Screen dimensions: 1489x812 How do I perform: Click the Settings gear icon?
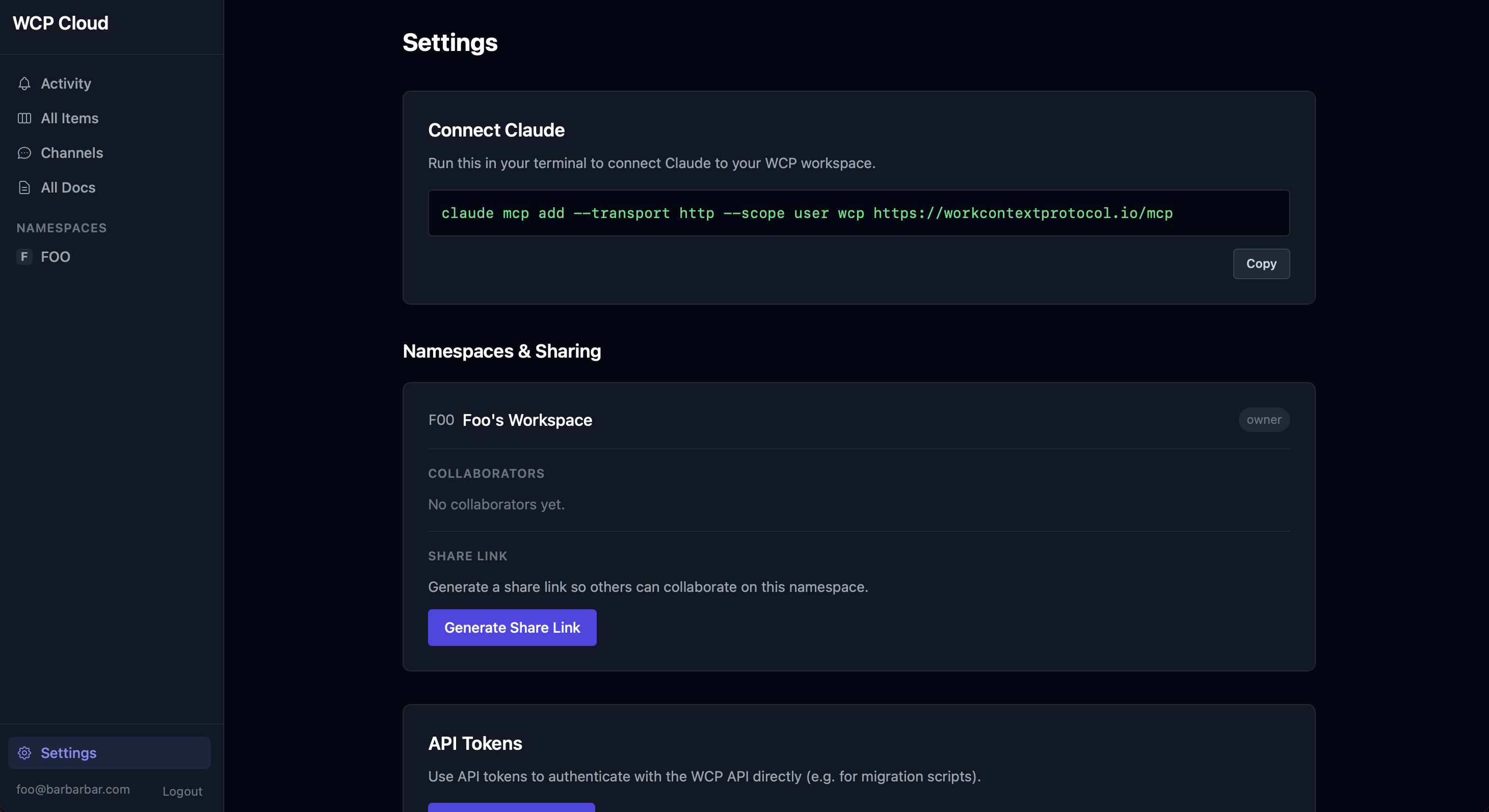[x=24, y=753]
